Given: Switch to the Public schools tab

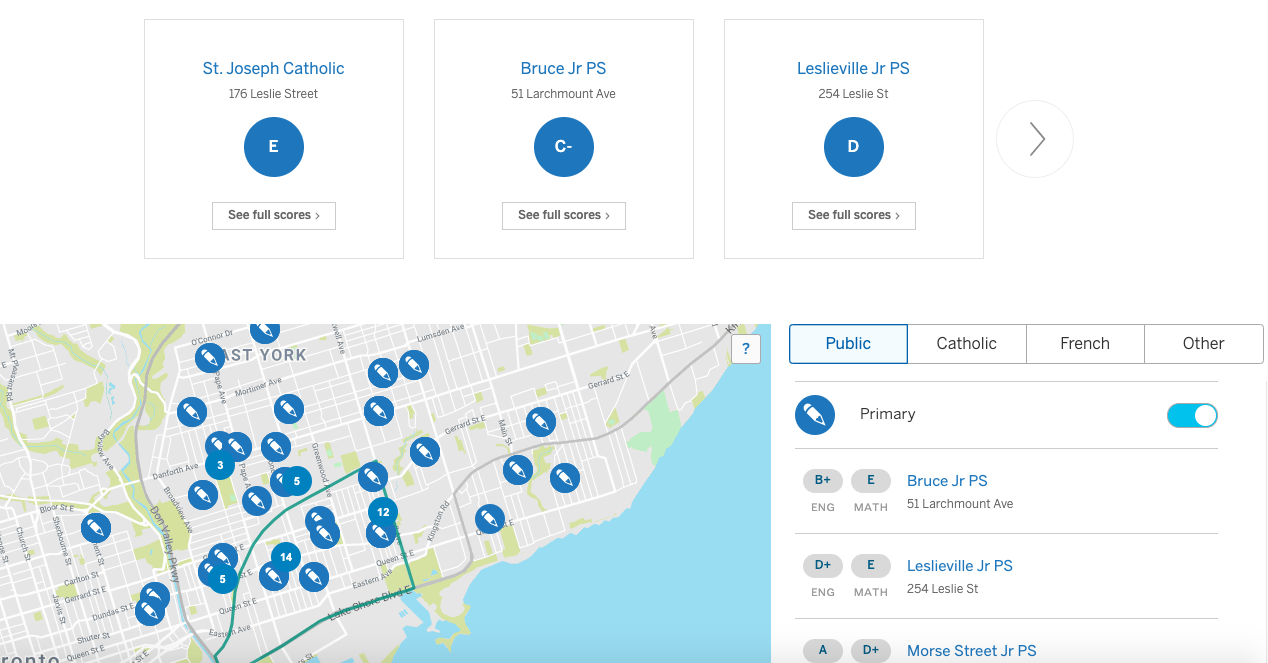Looking at the screenshot, I should coord(848,343).
